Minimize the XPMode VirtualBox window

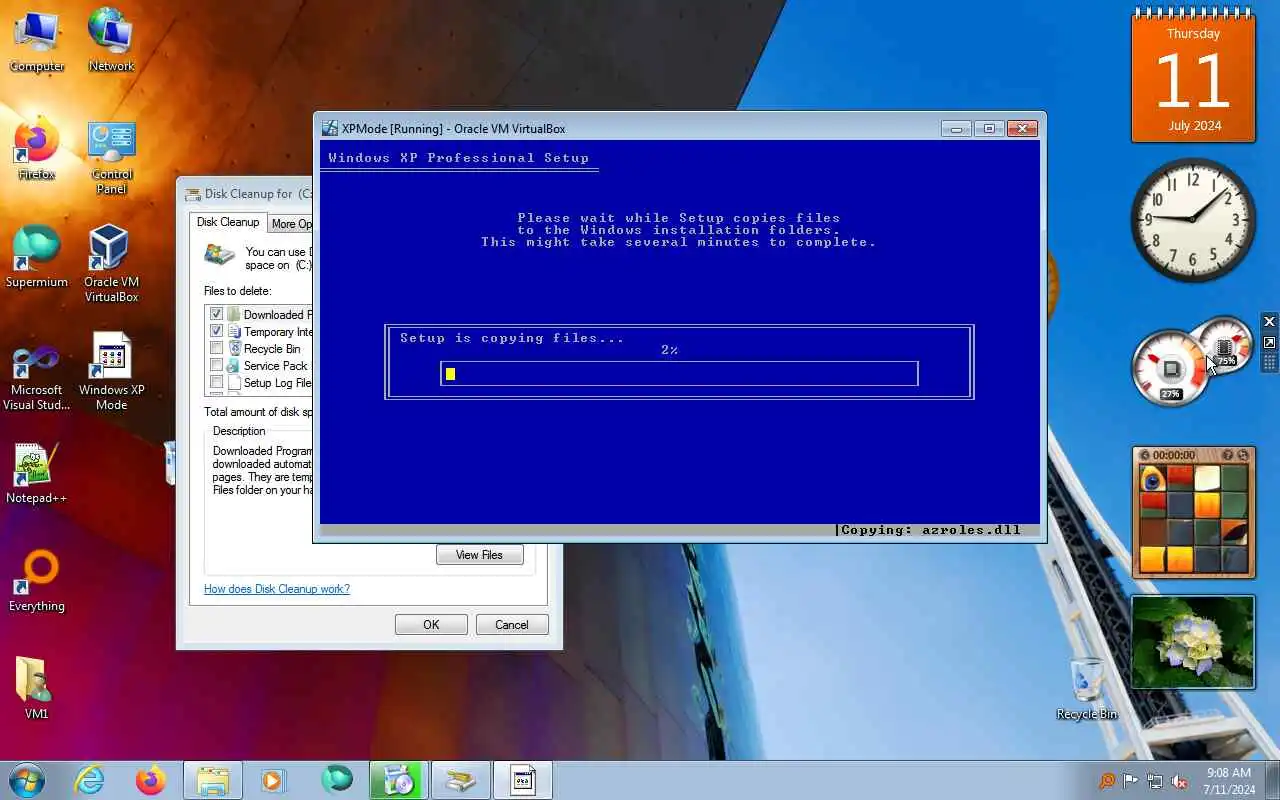click(956, 128)
